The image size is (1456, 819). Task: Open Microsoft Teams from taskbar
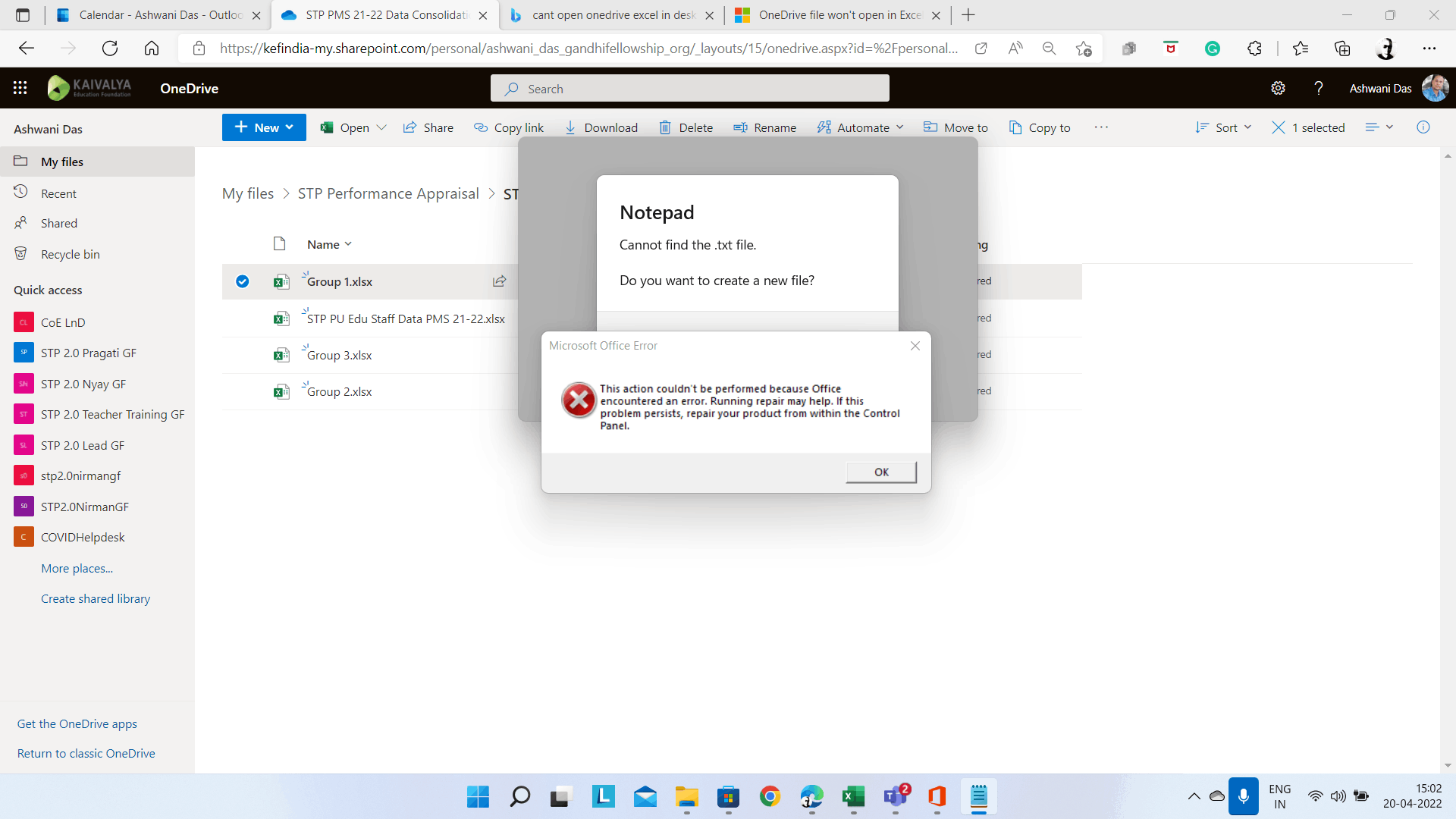[x=896, y=796]
